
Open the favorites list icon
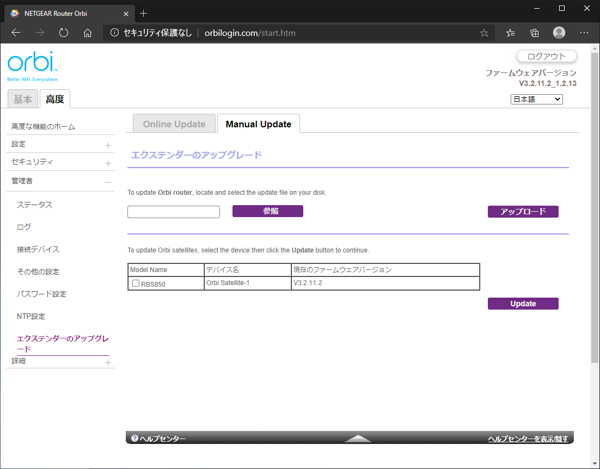click(x=510, y=33)
